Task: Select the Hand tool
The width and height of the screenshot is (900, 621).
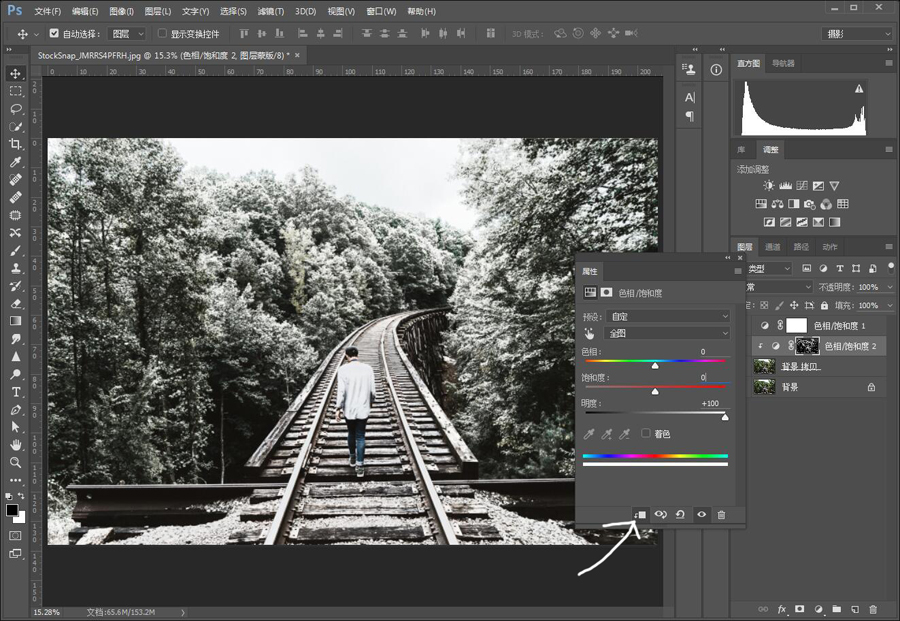Action: 15,445
